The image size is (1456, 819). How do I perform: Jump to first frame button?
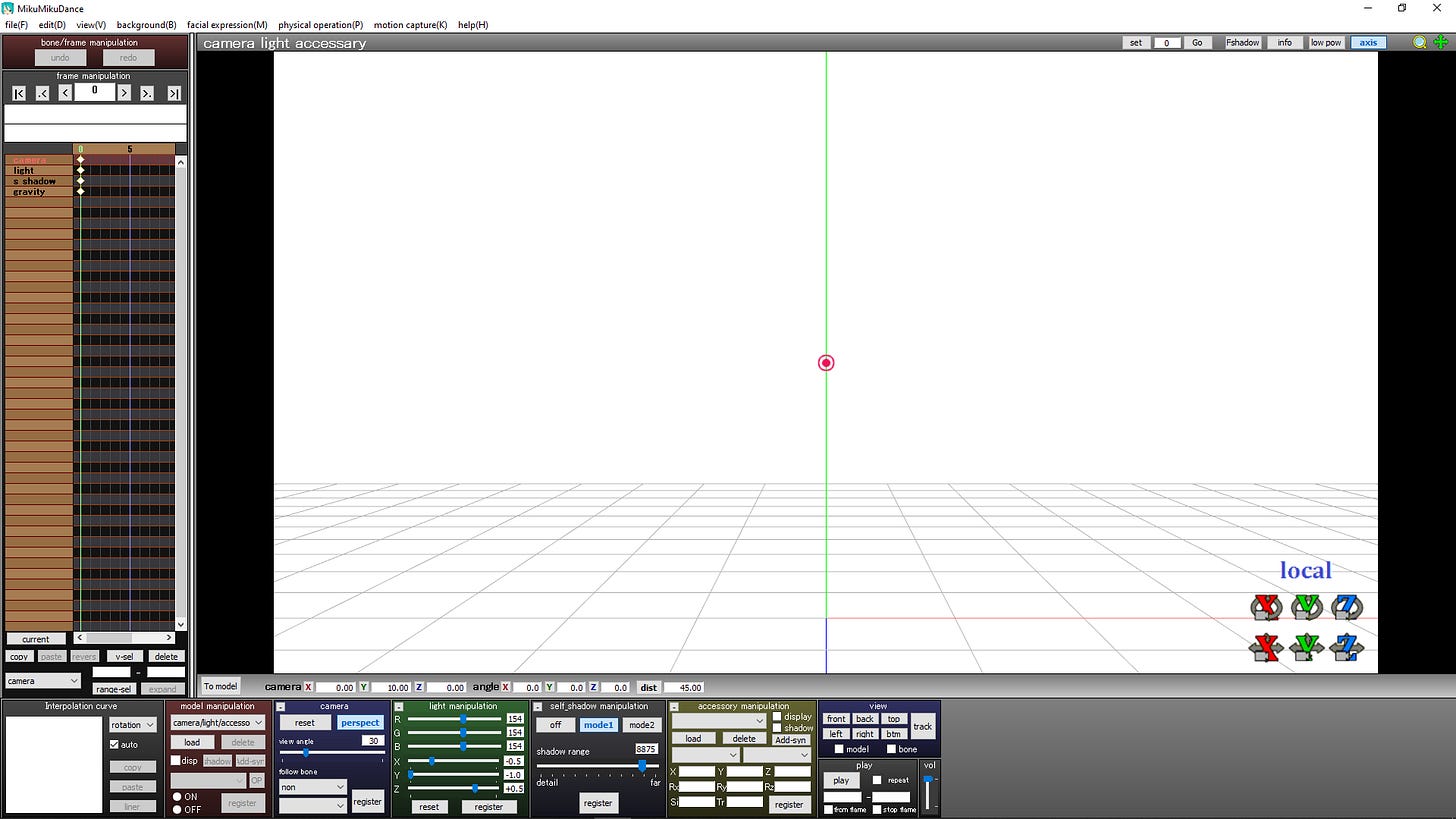[19, 93]
